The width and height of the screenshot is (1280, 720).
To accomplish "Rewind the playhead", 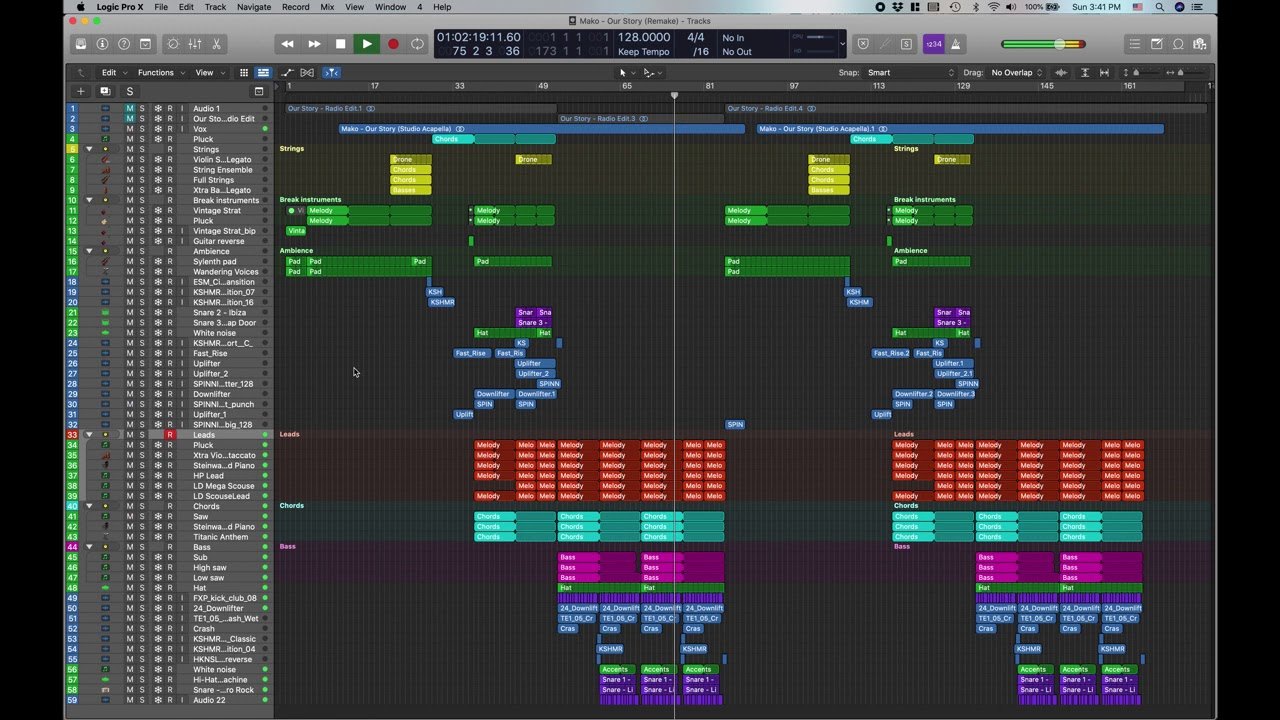I will tap(288, 44).
